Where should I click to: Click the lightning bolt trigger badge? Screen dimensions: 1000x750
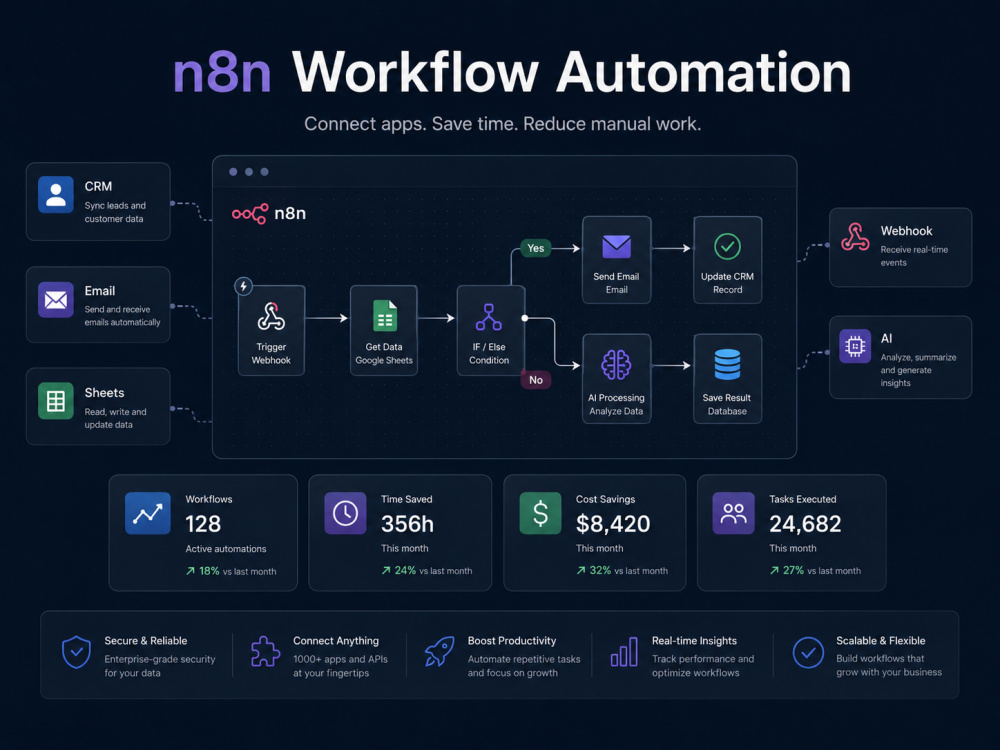244,286
